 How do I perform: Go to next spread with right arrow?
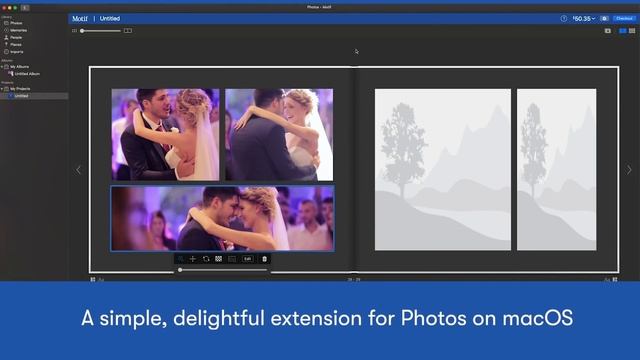pos(629,170)
